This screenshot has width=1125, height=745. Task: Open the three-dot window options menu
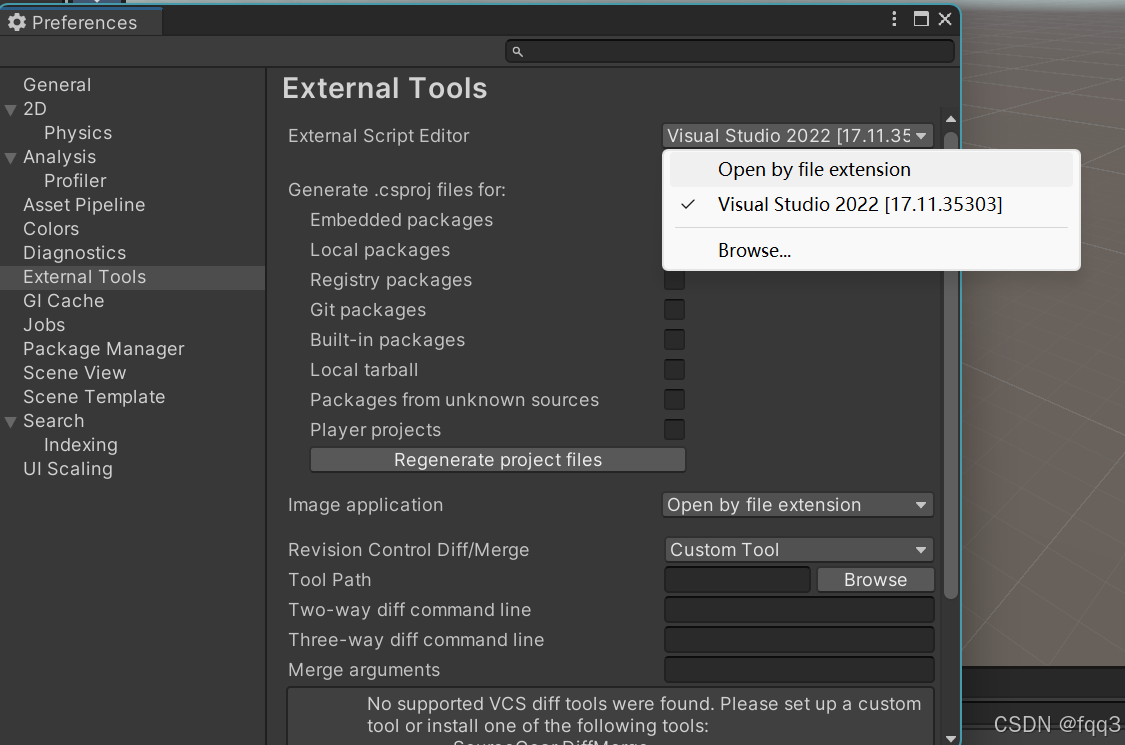[x=894, y=19]
